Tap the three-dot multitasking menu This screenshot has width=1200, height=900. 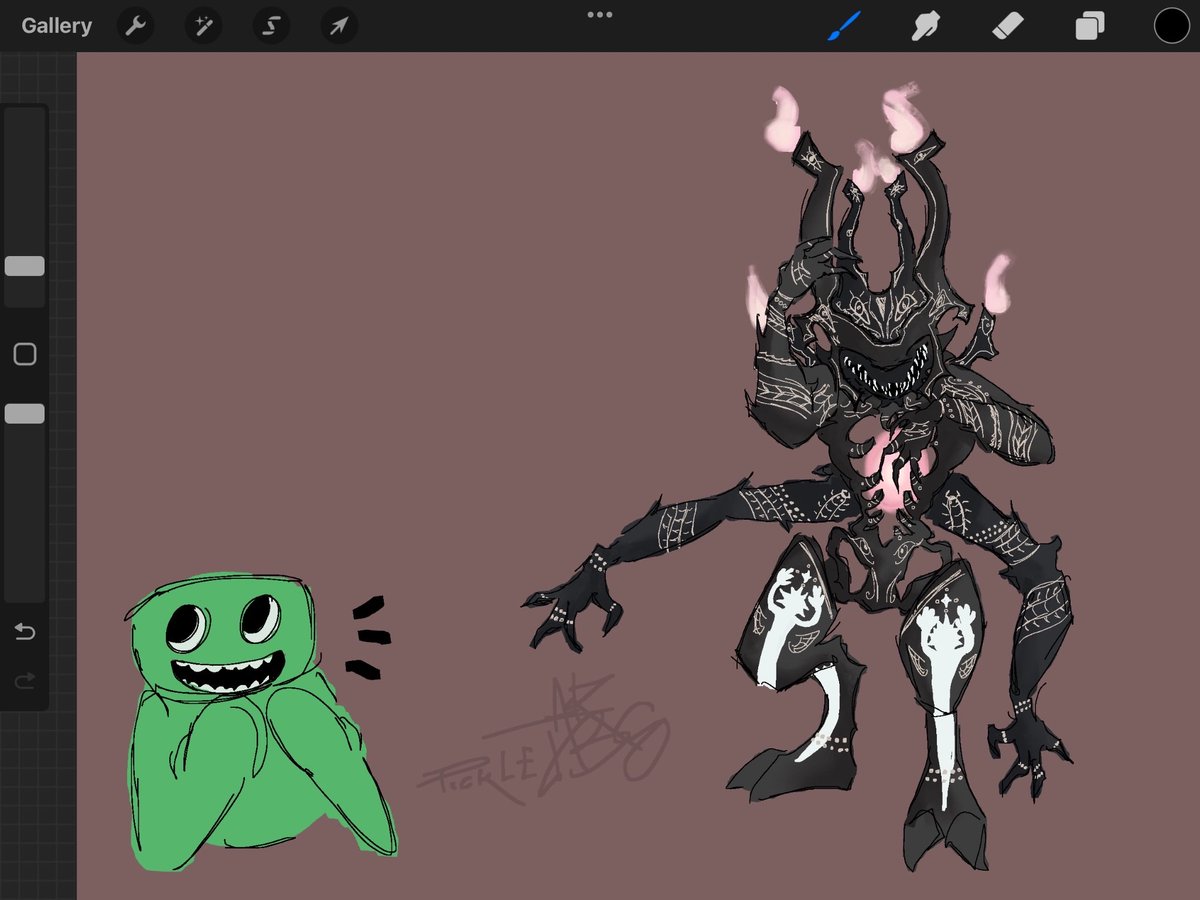pos(600,15)
